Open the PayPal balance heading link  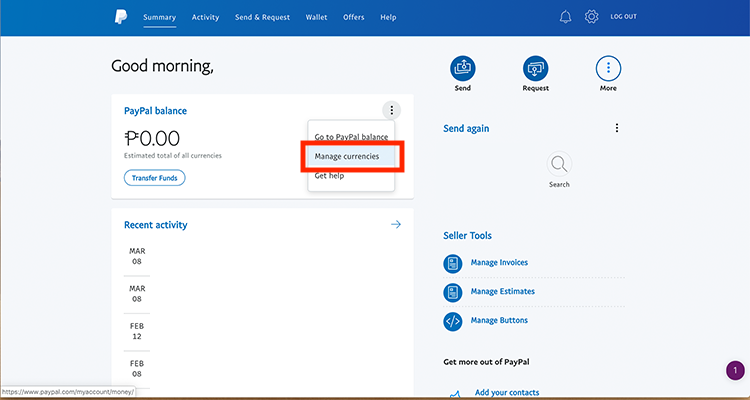click(x=155, y=111)
